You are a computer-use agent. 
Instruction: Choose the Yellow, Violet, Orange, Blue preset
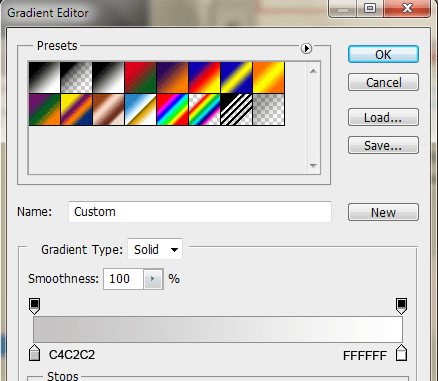click(x=76, y=109)
